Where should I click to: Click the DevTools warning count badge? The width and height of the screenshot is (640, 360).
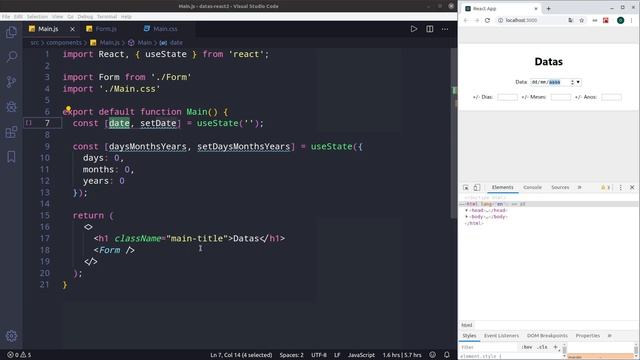pos(605,187)
